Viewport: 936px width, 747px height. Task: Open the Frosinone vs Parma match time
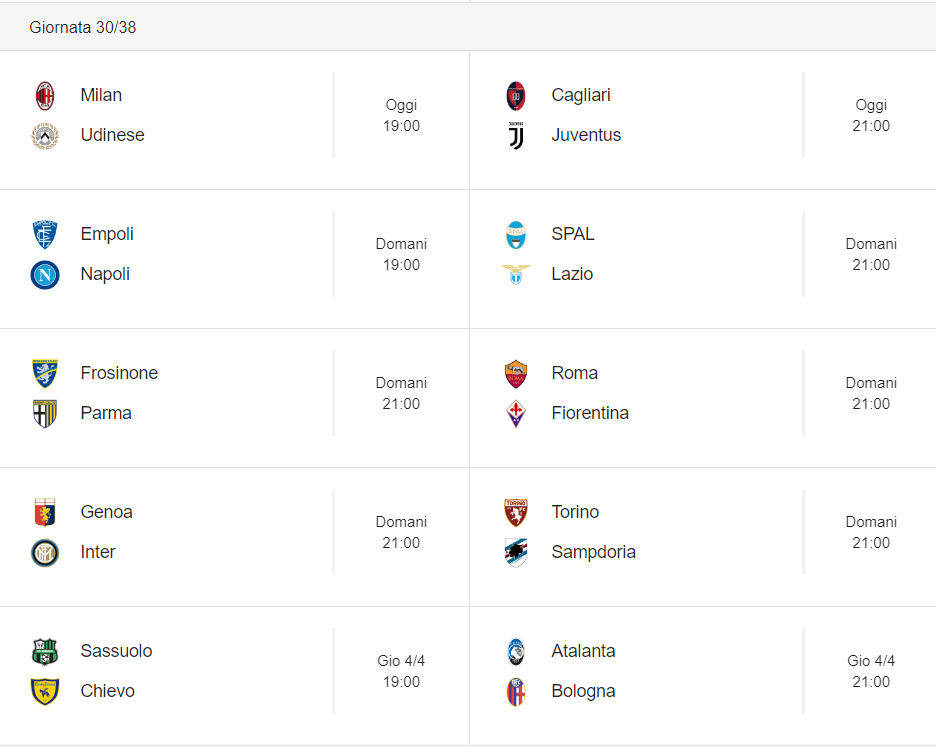point(401,394)
